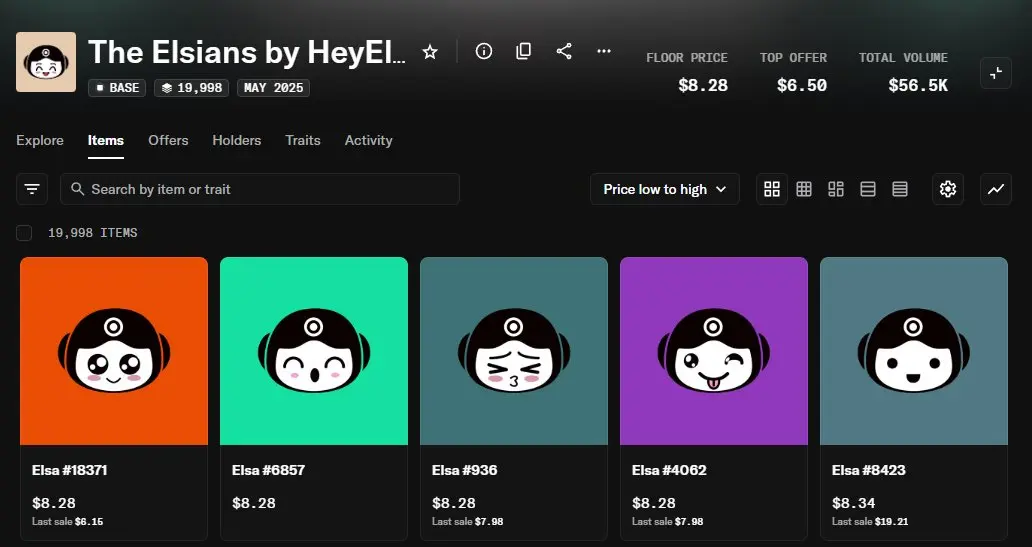Add collection to favorites with the star icon

[430, 52]
